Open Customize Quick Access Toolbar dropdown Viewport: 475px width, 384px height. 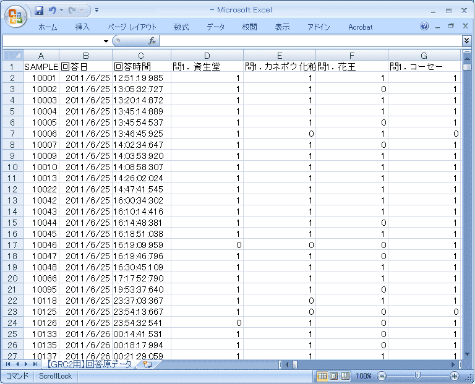(x=96, y=10)
